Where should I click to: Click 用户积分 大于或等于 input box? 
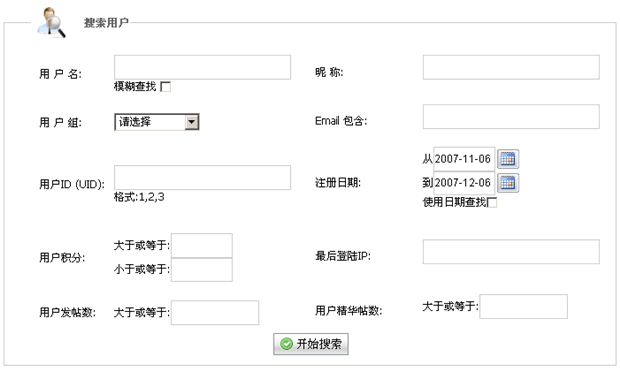point(202,246)
